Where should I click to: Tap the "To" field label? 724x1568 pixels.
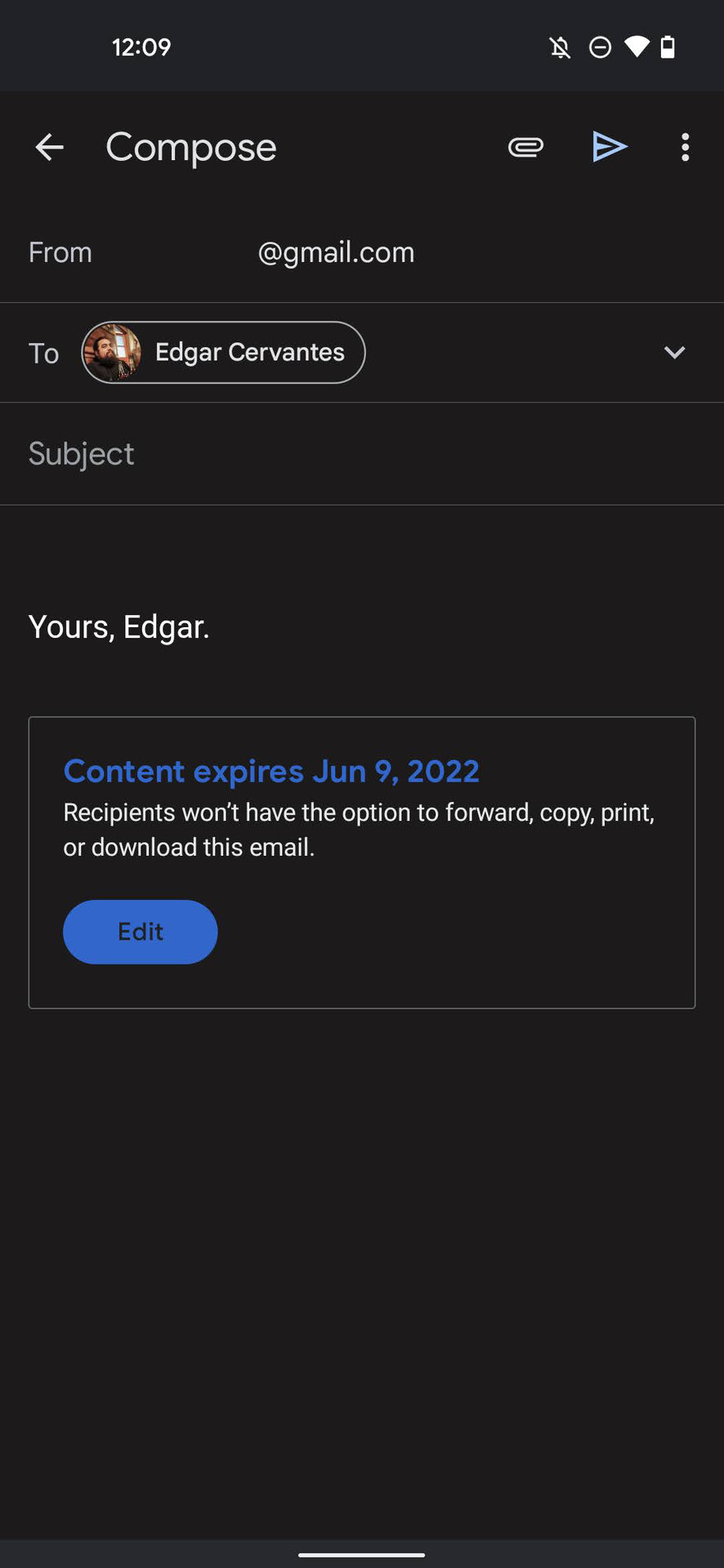pyautogui.click(x=43, y=353)
